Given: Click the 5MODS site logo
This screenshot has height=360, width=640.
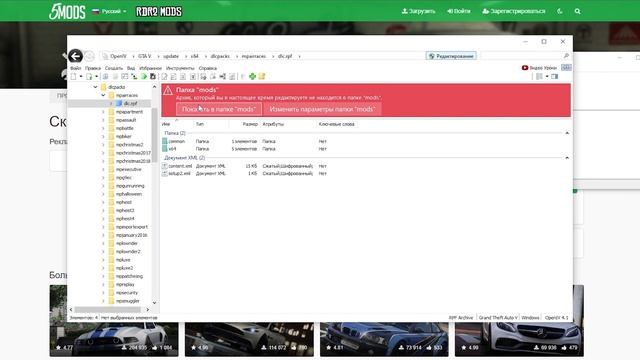Looking at the screenshot, I should click(x=67, y=11).
